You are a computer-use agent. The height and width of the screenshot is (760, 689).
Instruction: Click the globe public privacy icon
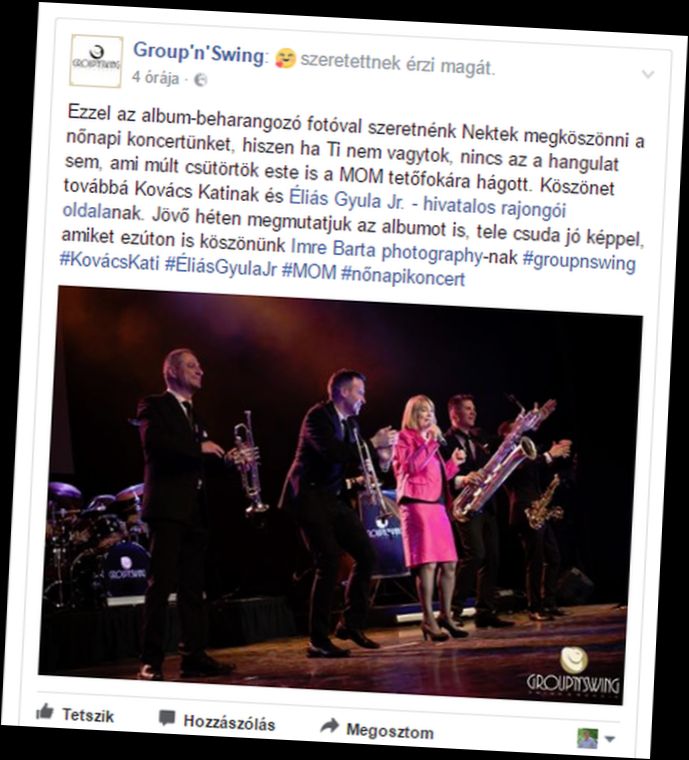click(x=201, y=80)
